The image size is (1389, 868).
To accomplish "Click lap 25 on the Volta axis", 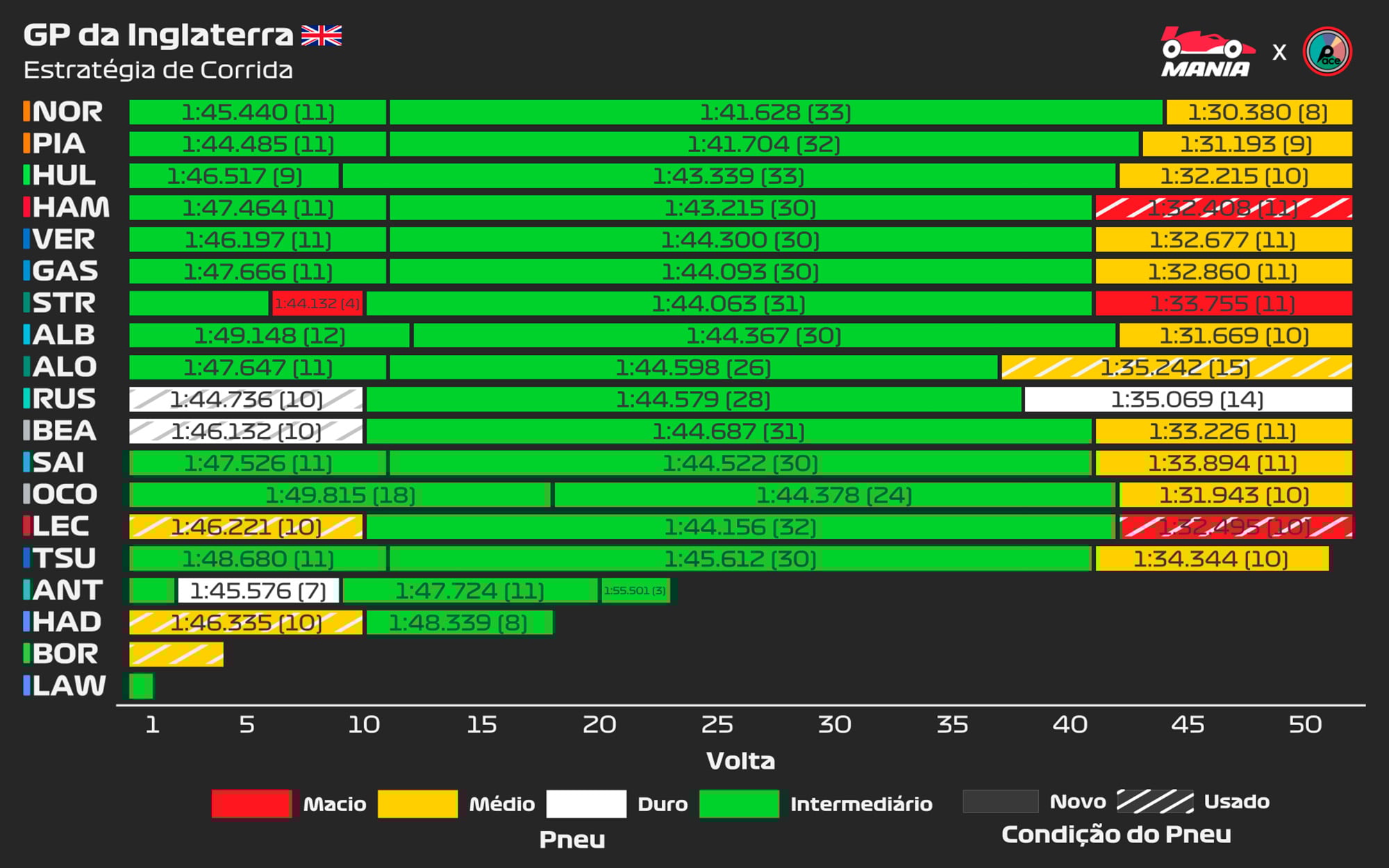I will click(717, 724).
